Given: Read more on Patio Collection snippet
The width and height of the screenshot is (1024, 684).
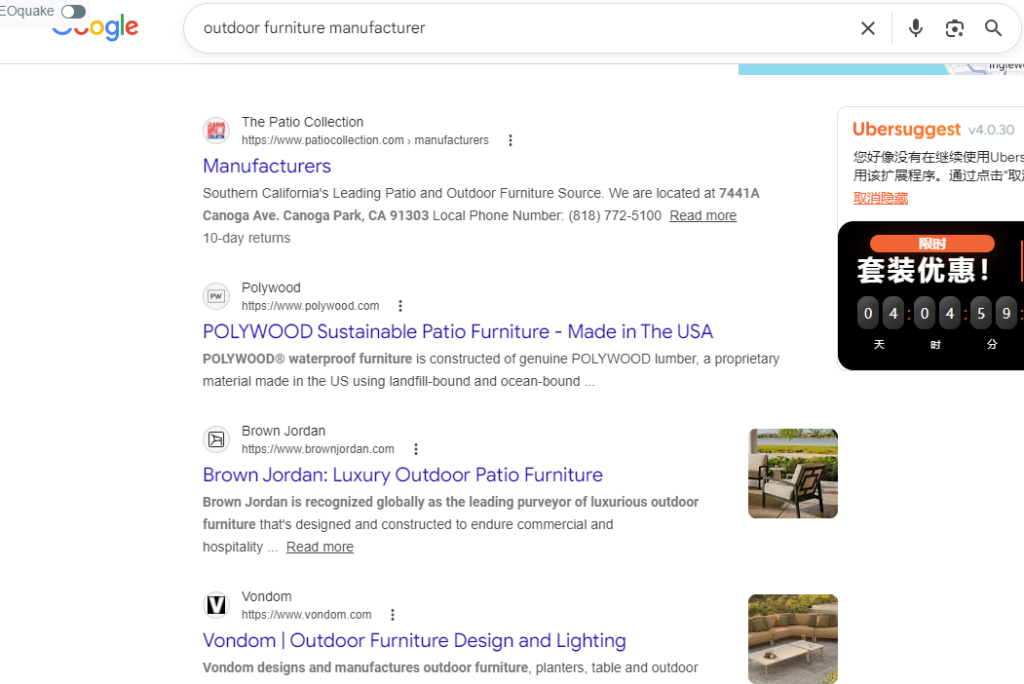Looking at the screenshot, I should (703, 216).
